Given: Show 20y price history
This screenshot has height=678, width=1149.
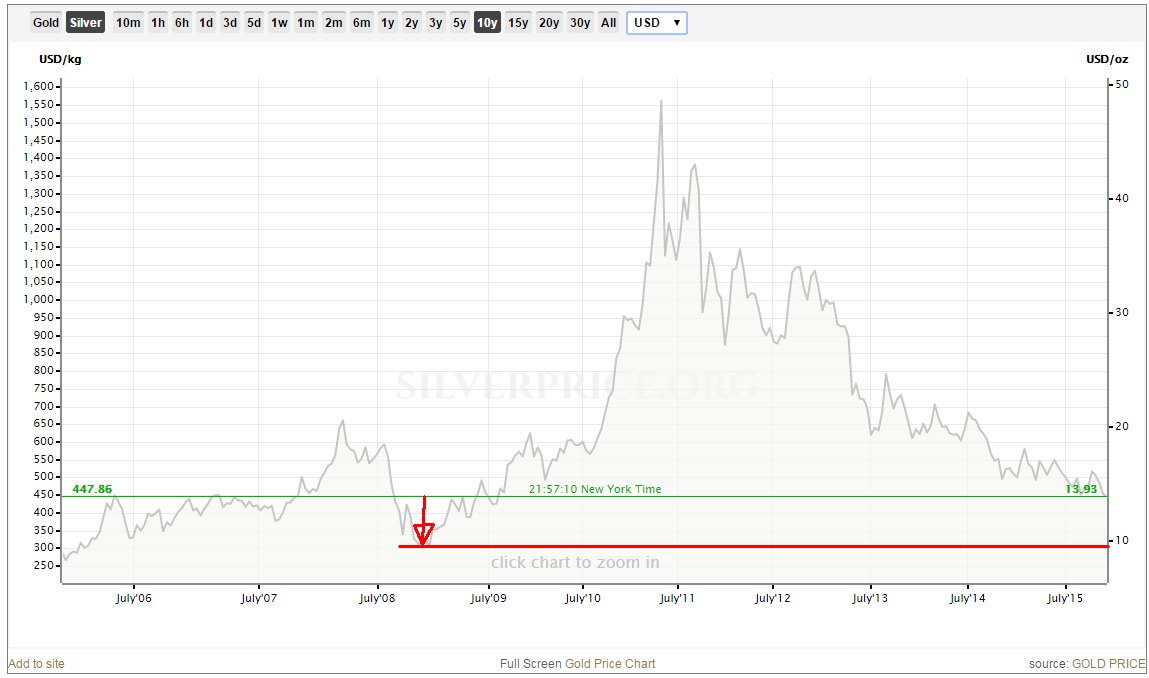Looking at the screenshot, I should (549, 22).
